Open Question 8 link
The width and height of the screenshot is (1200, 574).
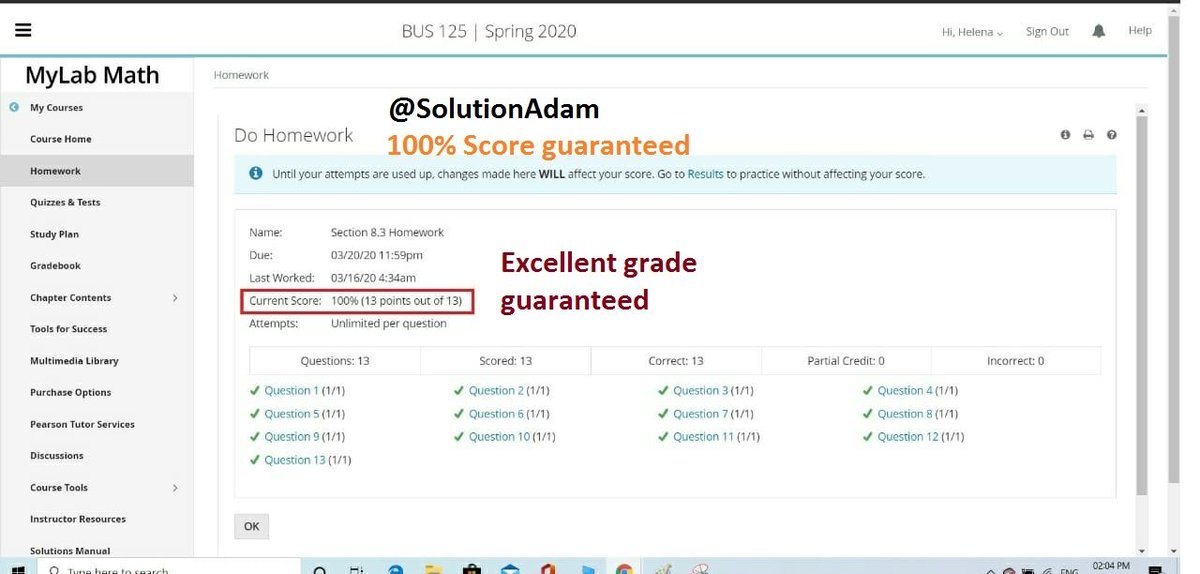click(x=905, y=414)
